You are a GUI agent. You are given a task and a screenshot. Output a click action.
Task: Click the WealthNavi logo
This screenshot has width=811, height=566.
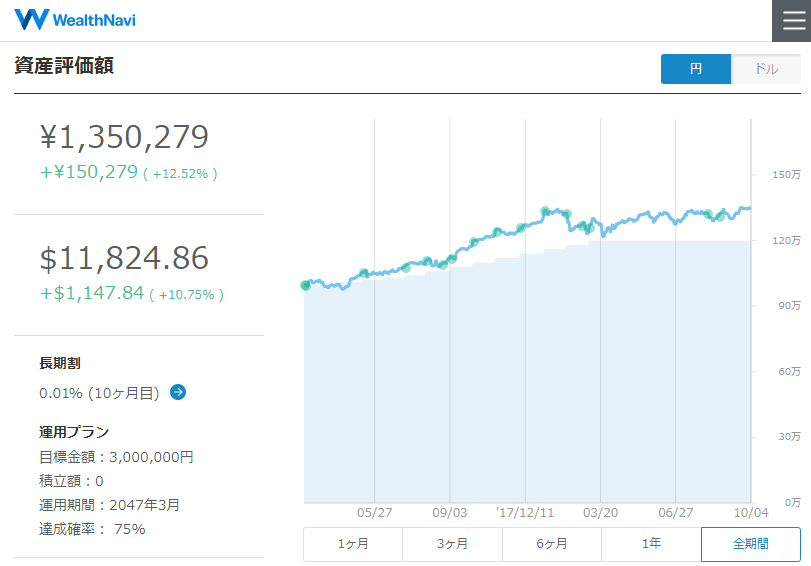click(x=75, y=20)
